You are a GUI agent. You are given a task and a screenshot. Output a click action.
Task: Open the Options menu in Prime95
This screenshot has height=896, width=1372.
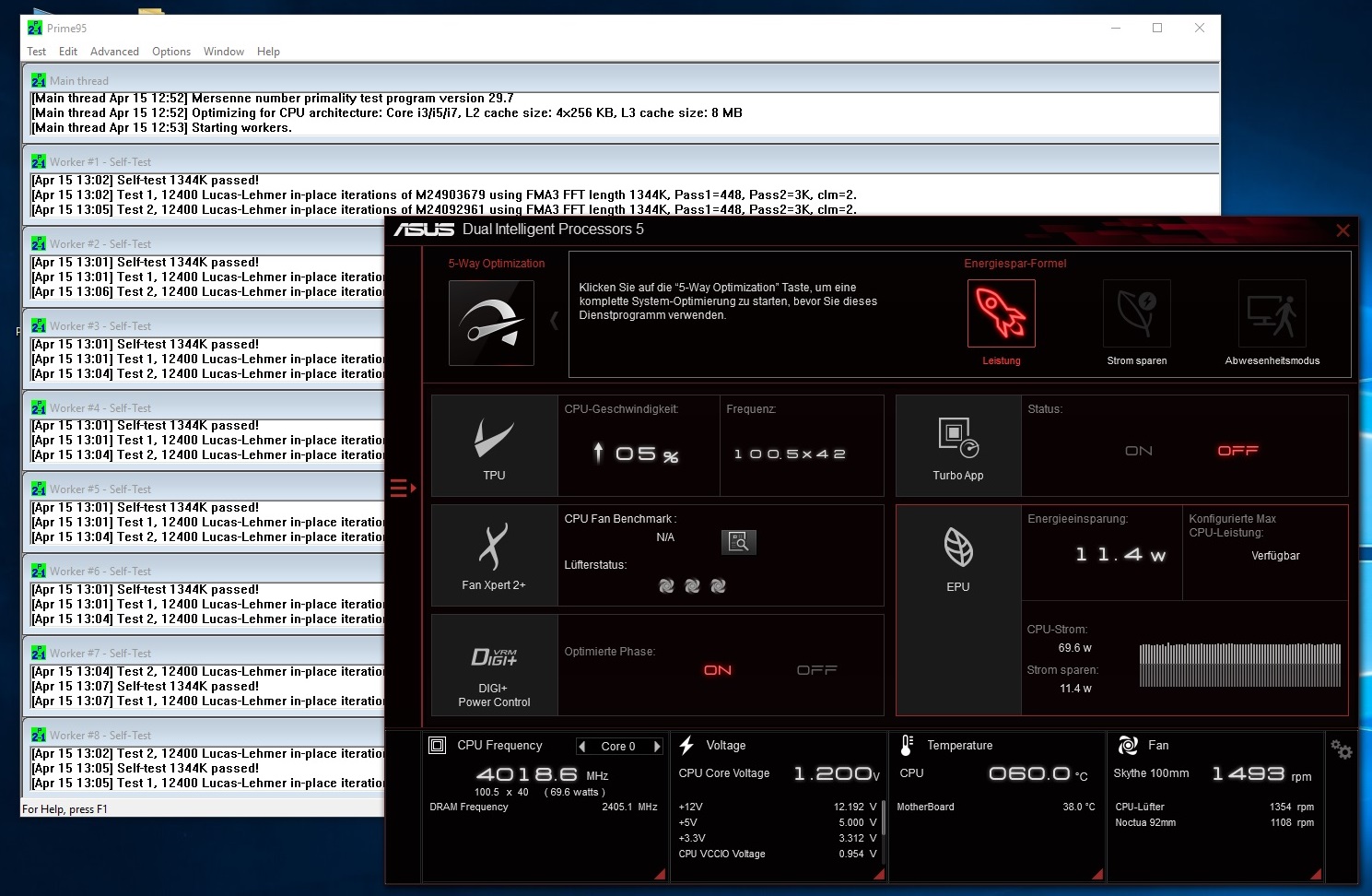(x=171, y=52)
